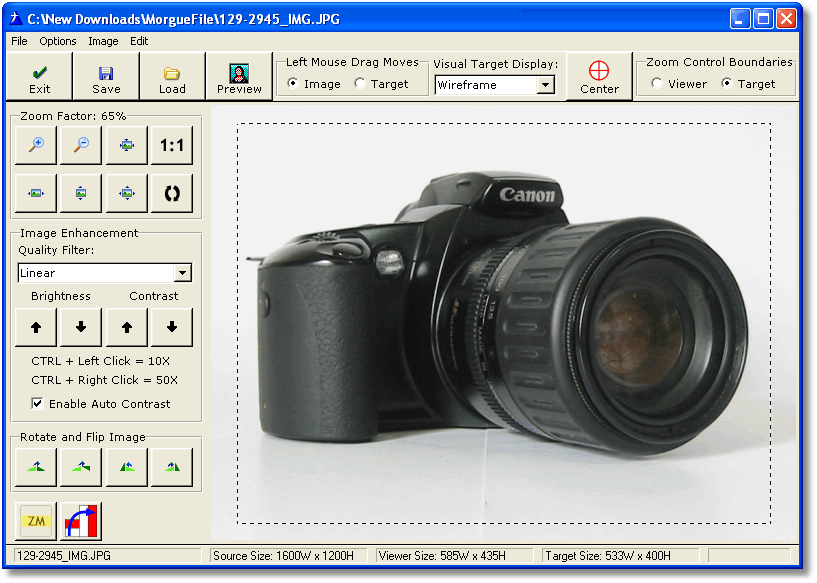Click the first button in Rotate and Flip Image
This screenshot has height=583, width=817.
[x=36, y=467]
